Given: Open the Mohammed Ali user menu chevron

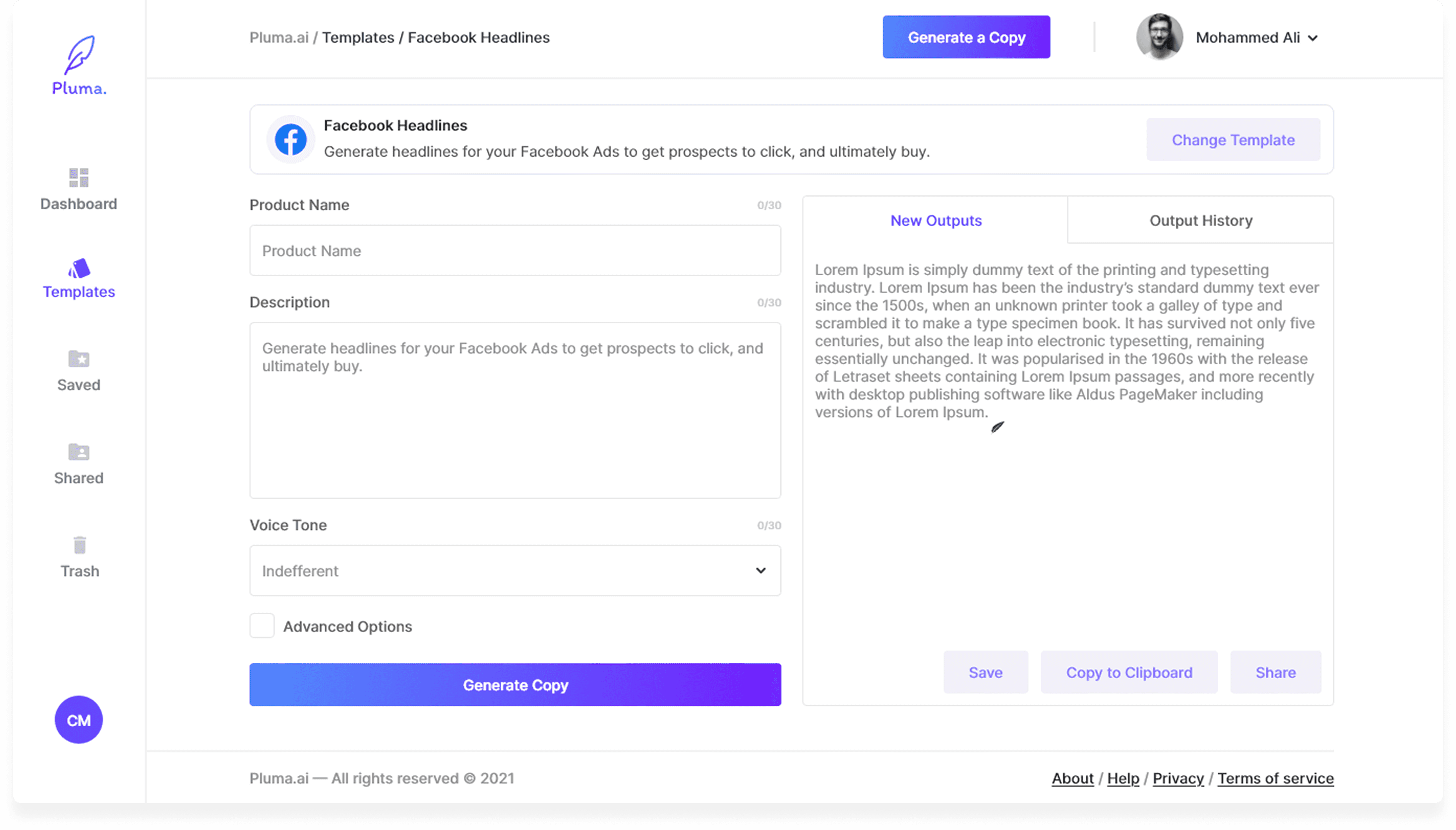Looking at the screenshot, I should click(1313, 38).
